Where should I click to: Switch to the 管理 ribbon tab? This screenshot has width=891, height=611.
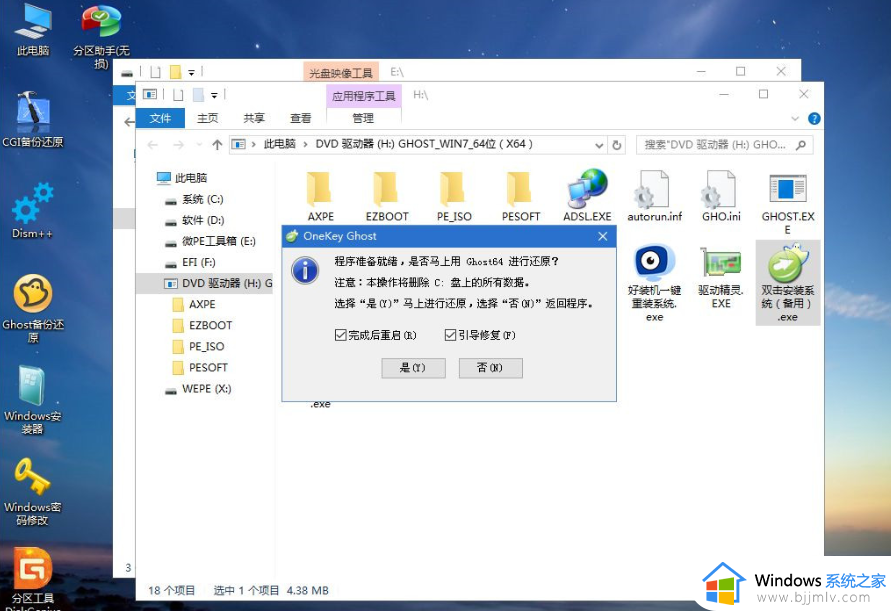(363, 118)
